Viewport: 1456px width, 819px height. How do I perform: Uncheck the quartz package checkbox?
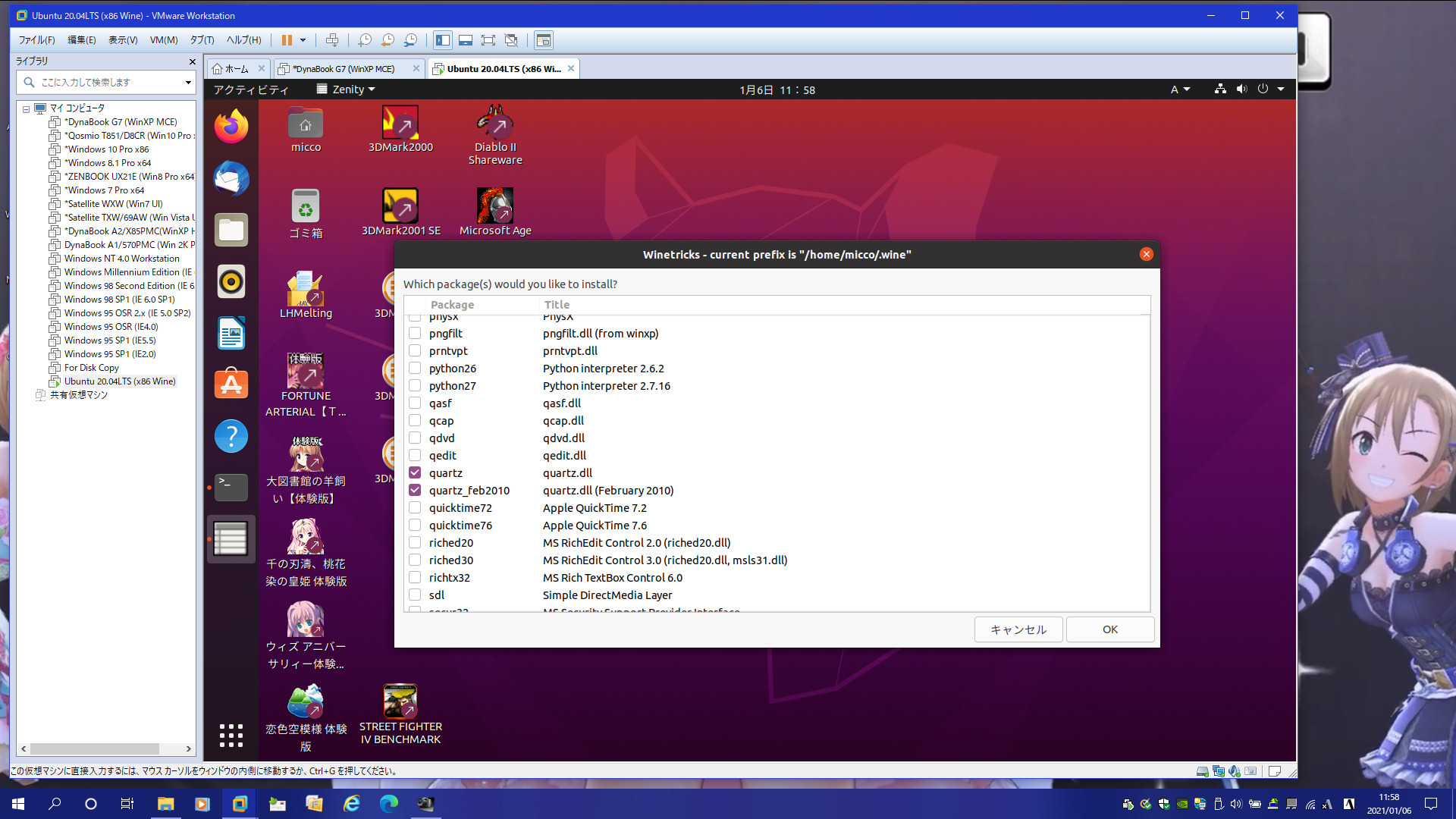pos(415,472)
